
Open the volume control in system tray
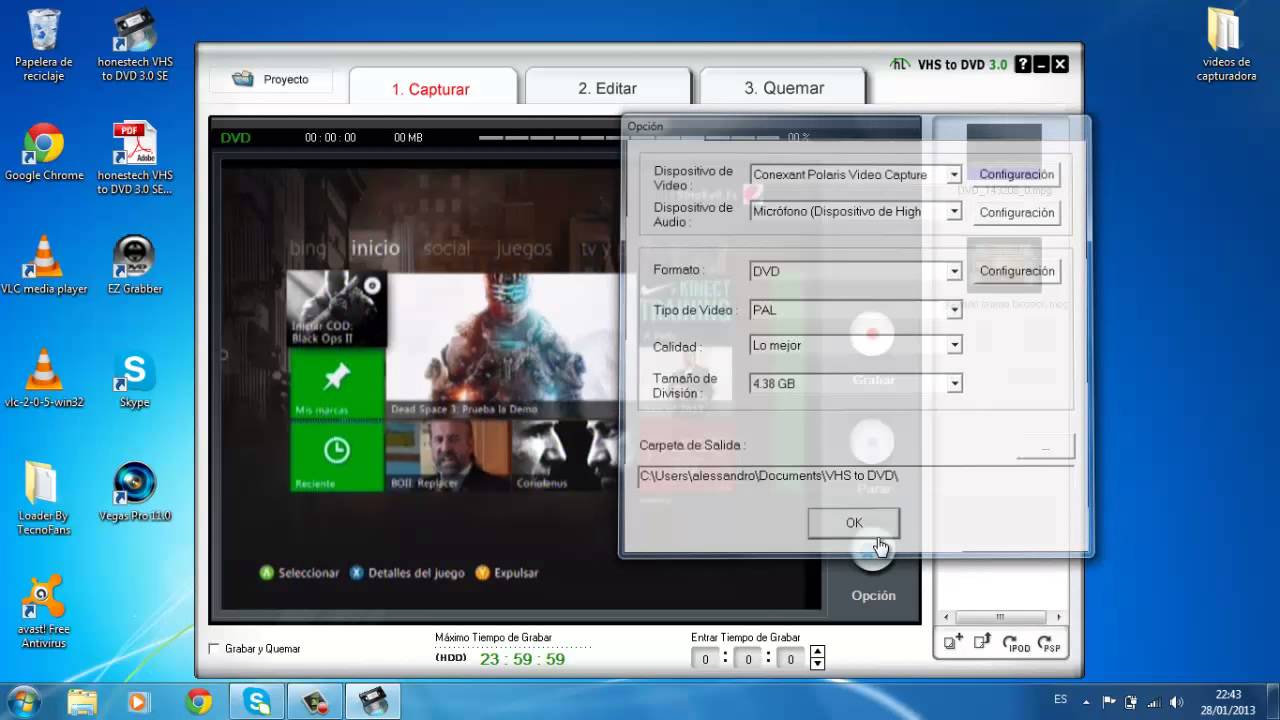pyautogui.click(x=1176, y=702)
